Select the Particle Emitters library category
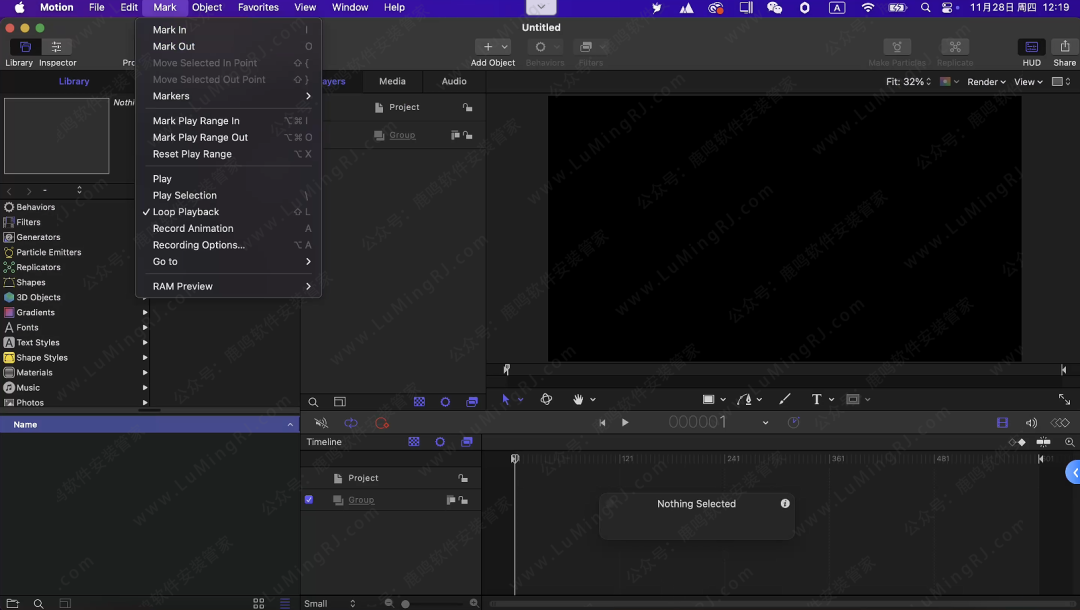The width and height of the screenshot is (1080, 610). pos(48,252)
